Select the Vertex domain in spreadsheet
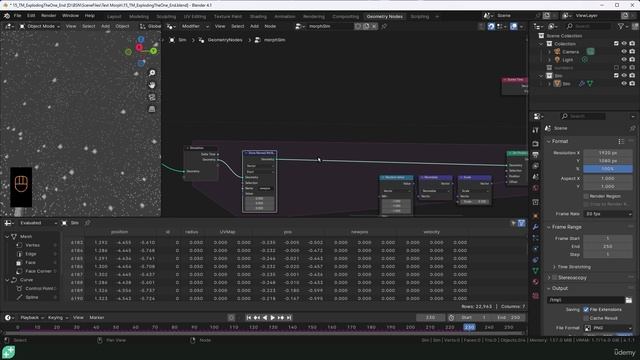The height and width of the screenshot is (360, 640). (32, 245)
